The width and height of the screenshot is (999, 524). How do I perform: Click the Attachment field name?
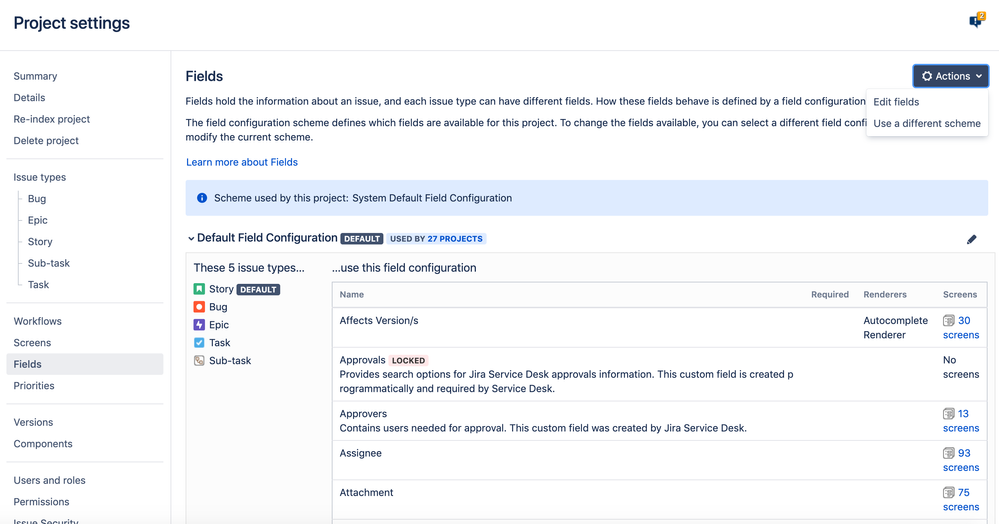(366, 493)
